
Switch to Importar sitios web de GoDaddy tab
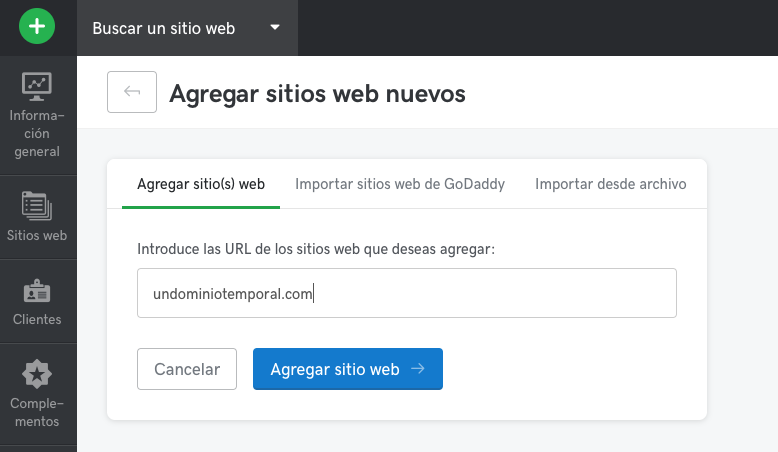point(400,184)
